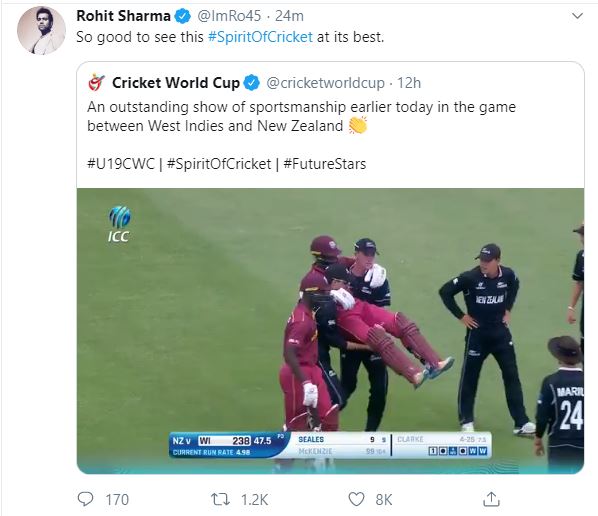Open the @ImRo45 handle link
This screenshot has width=598, height=516.
tap(229, 16)
